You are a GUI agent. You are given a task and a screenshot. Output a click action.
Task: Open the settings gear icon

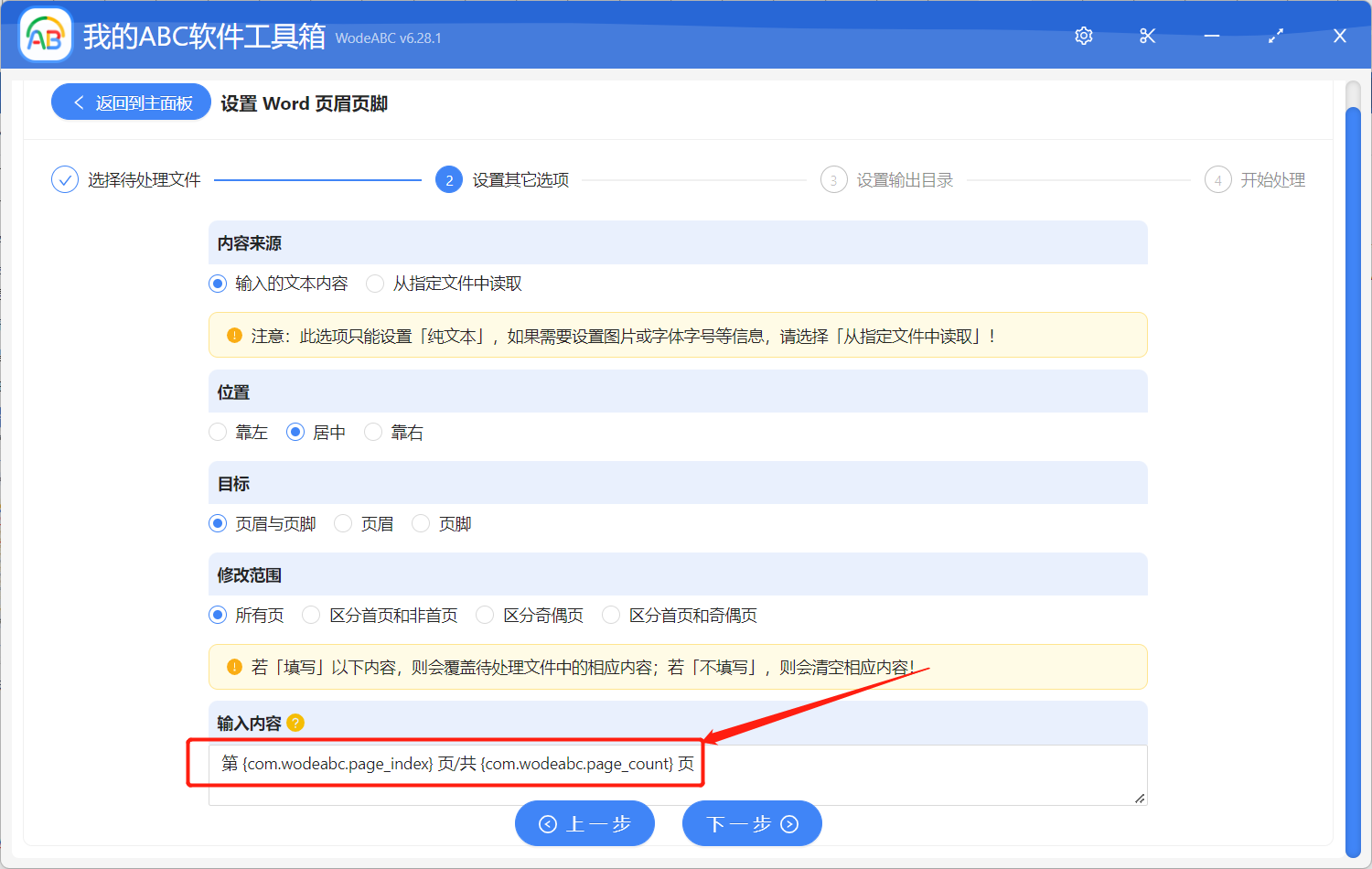1083,35
